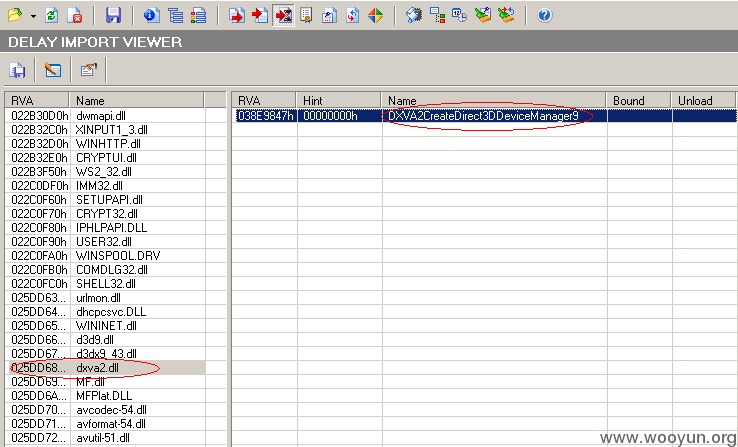The height and width of the screenshot is (447, 738).
Task: Click DXVA2CreateDirect3DDeviceManager9 function entry
Action: (x=483, y=116)
